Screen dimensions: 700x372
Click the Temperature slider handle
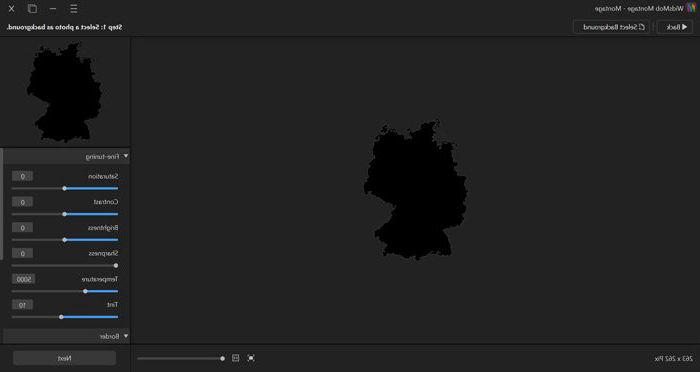85,291
